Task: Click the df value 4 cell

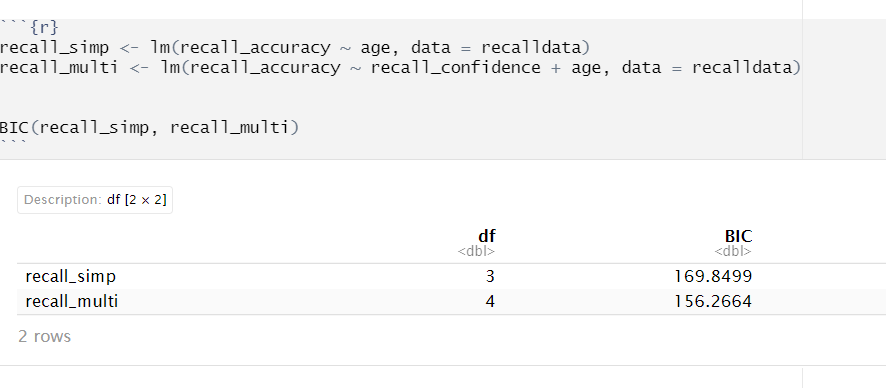Action: point(489,302)
